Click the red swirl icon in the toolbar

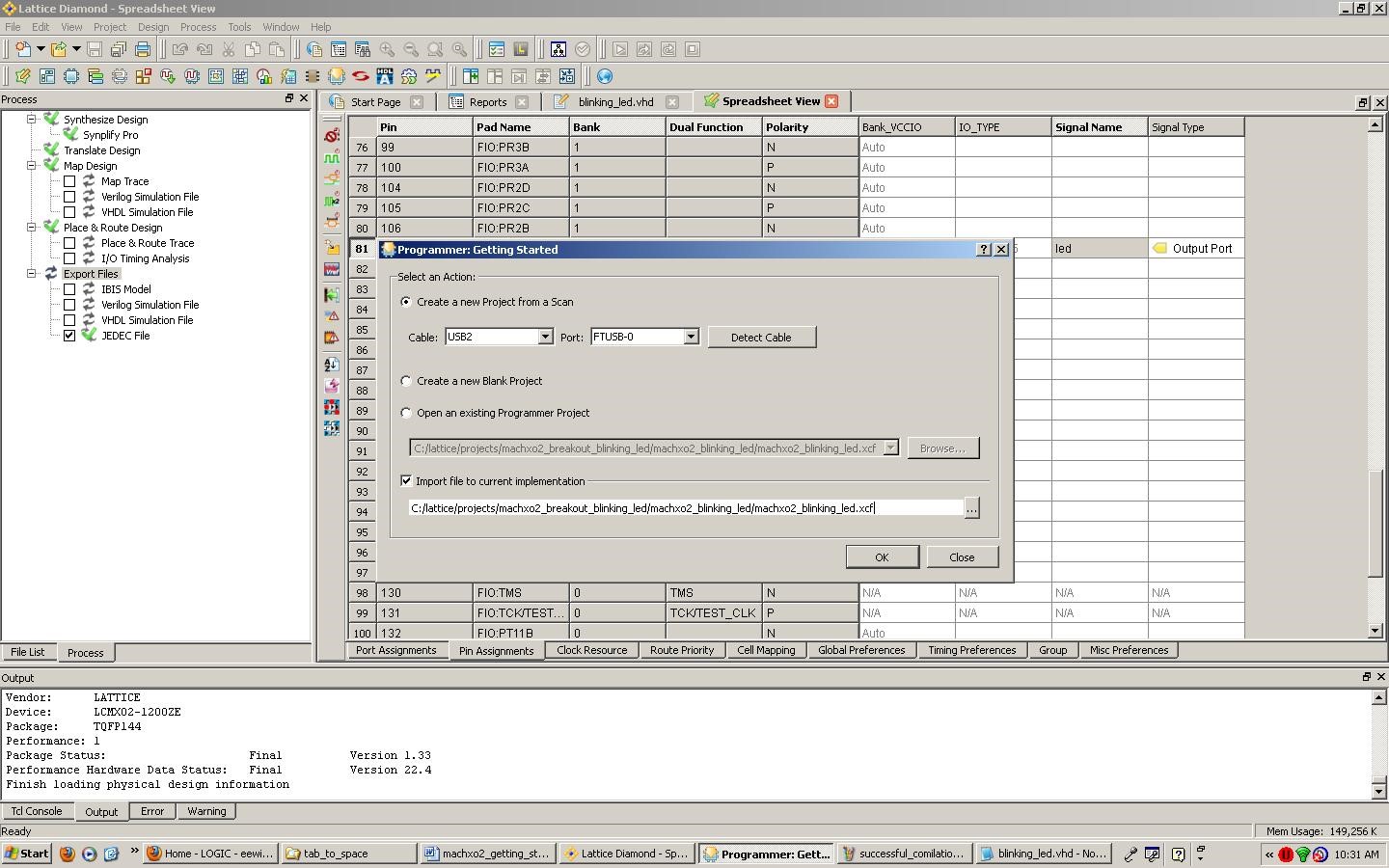click(x=361, y=76)
